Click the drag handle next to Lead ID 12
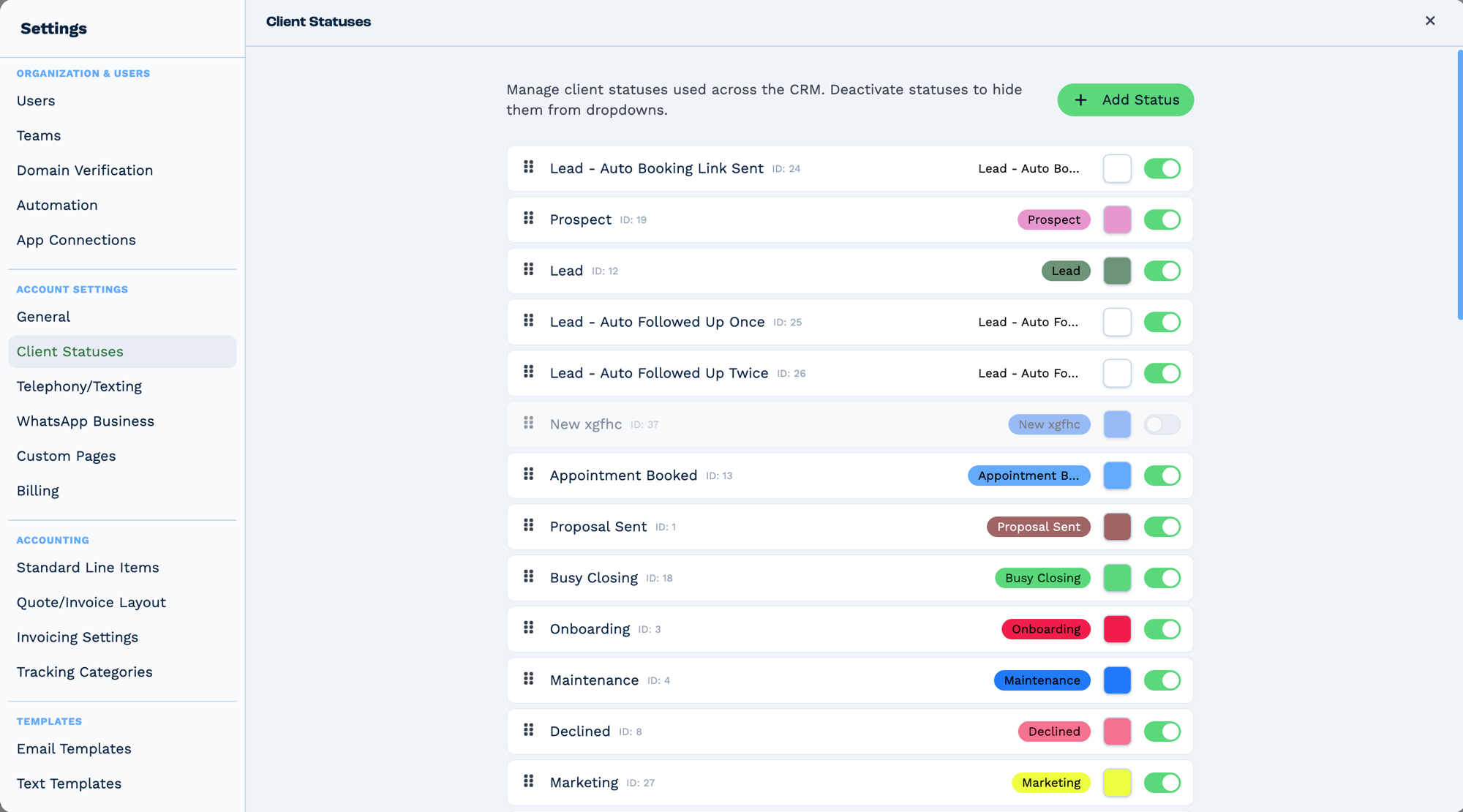1463x812 pixels. click(x=528, y=270)
